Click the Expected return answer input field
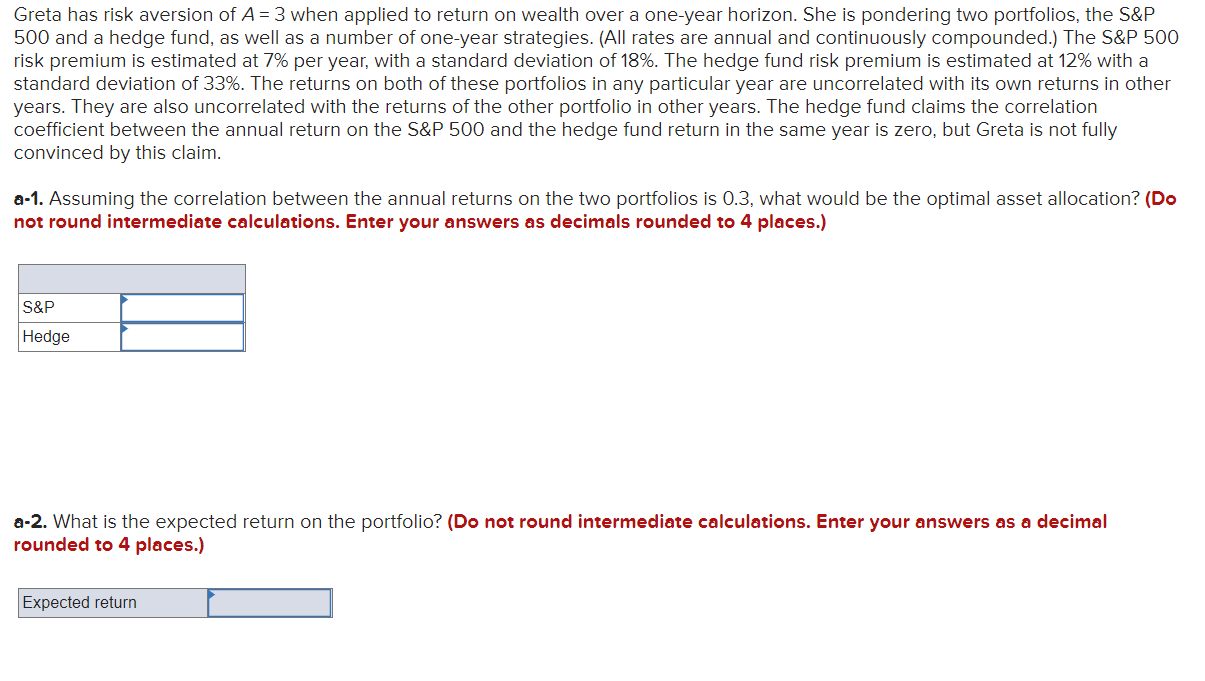 click(x=270, y=602)
